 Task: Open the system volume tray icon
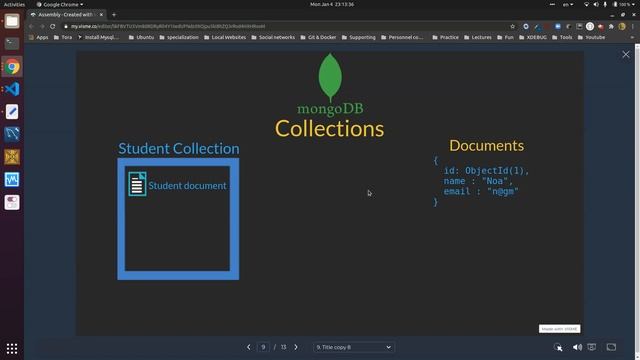(x=596, y=4)
